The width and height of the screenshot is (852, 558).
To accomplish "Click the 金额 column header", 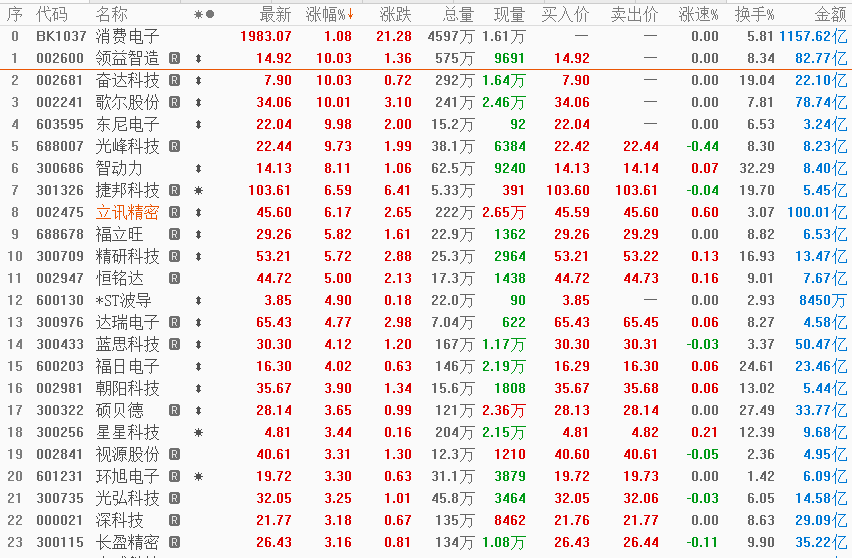I will tap(830, 14).
